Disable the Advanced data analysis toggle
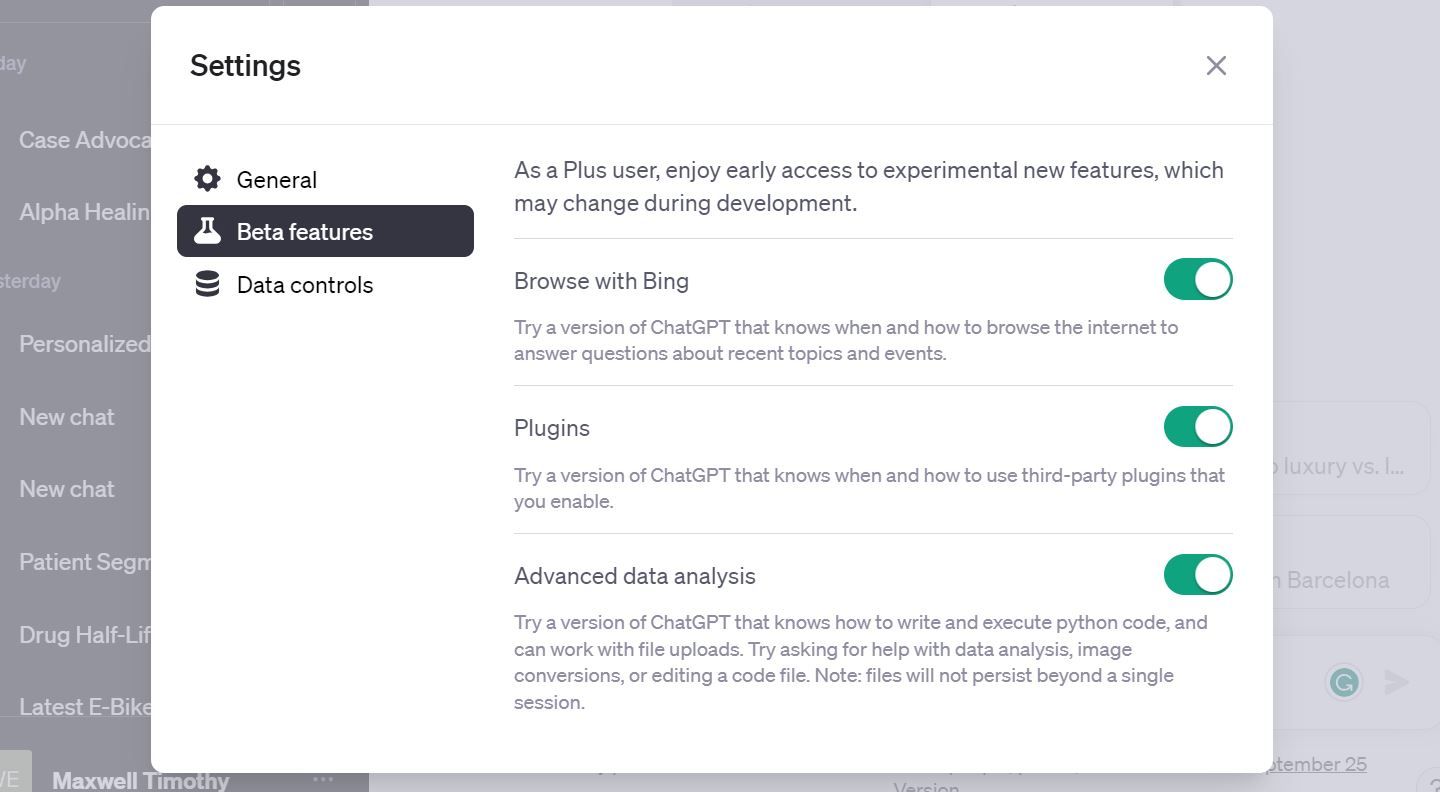The height and width of the screenshot is (792, 1440). pyautogui.click(x=1197, y=575)
